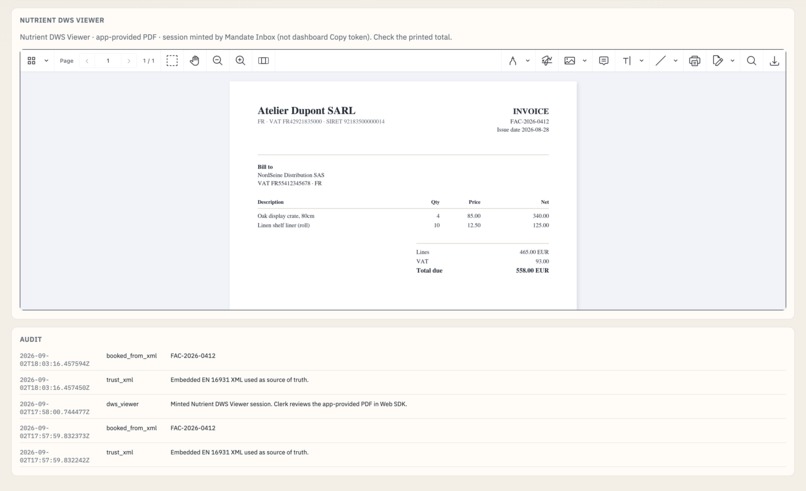Download the PDF file
This screenshot has height=491, width=806.
pos(774,61)
